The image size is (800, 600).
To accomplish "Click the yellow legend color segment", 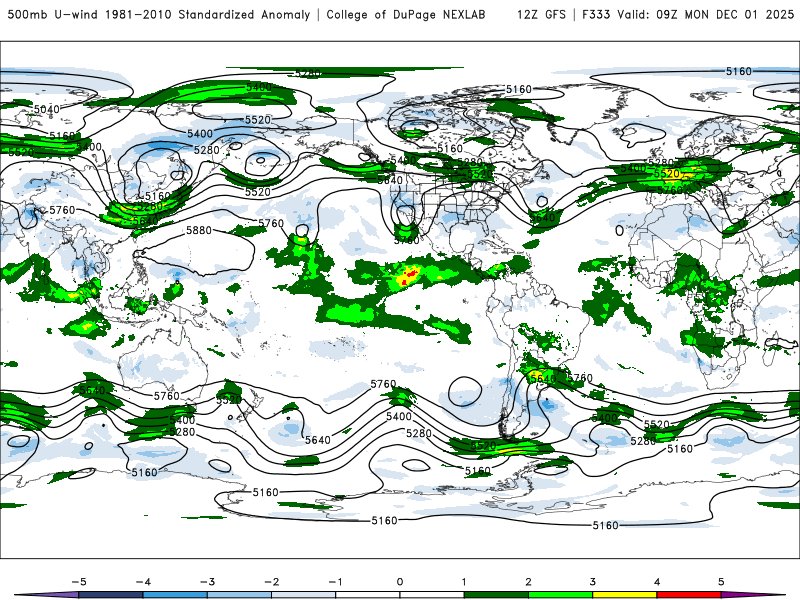I will pyautogui.click(x=624, y=595).
